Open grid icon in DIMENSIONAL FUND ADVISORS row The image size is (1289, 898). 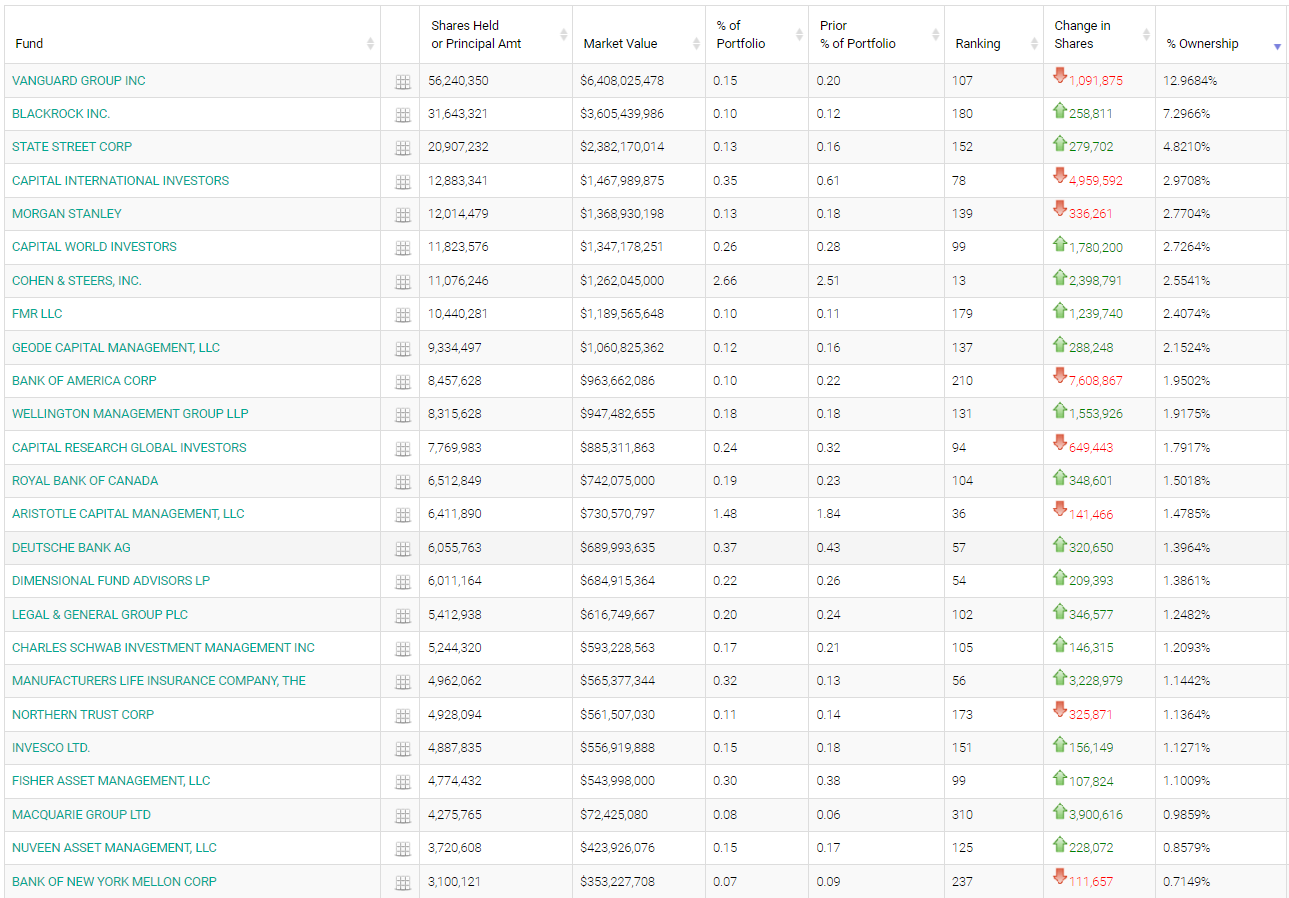403,582
